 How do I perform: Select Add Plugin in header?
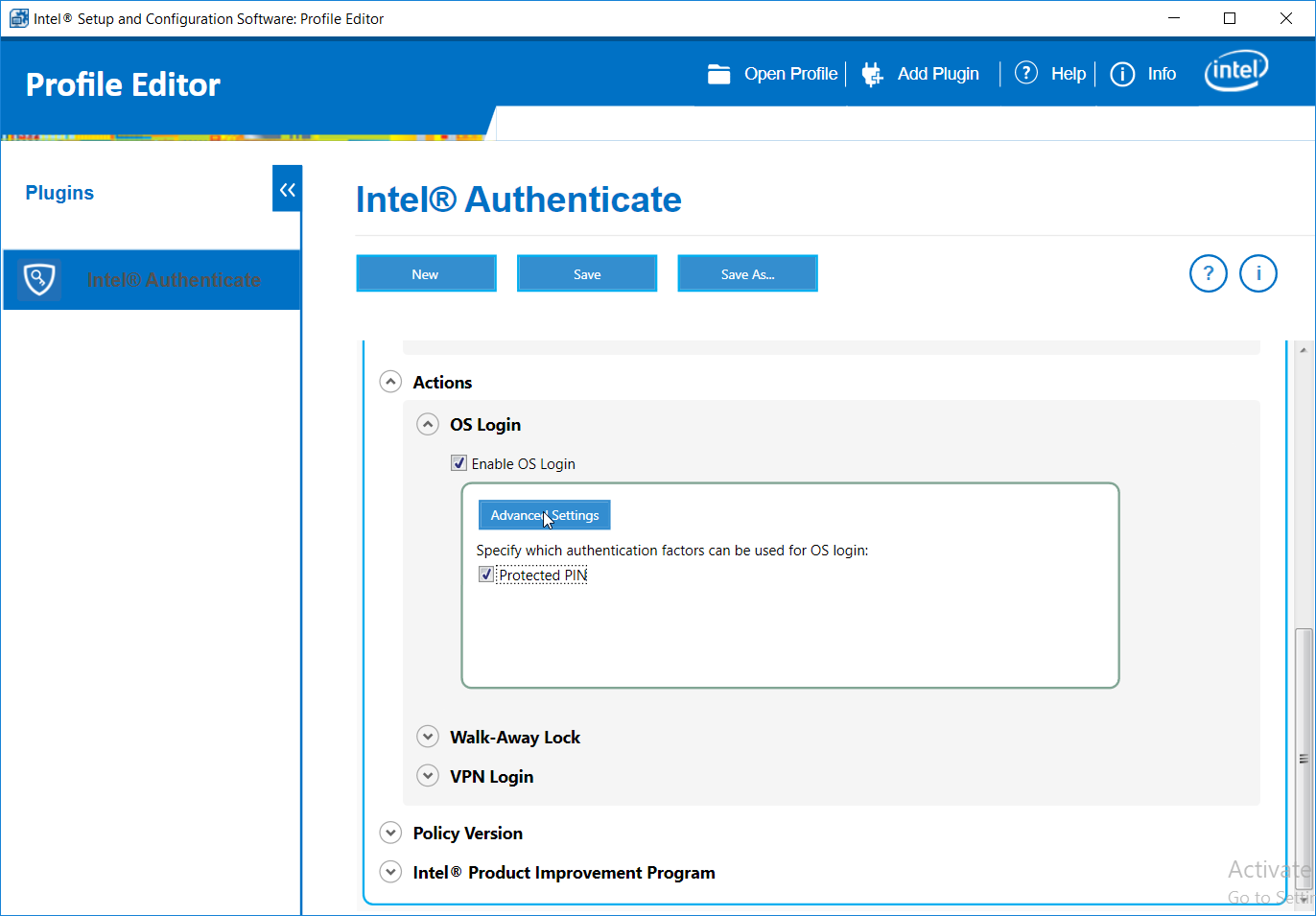pos(938,74)
